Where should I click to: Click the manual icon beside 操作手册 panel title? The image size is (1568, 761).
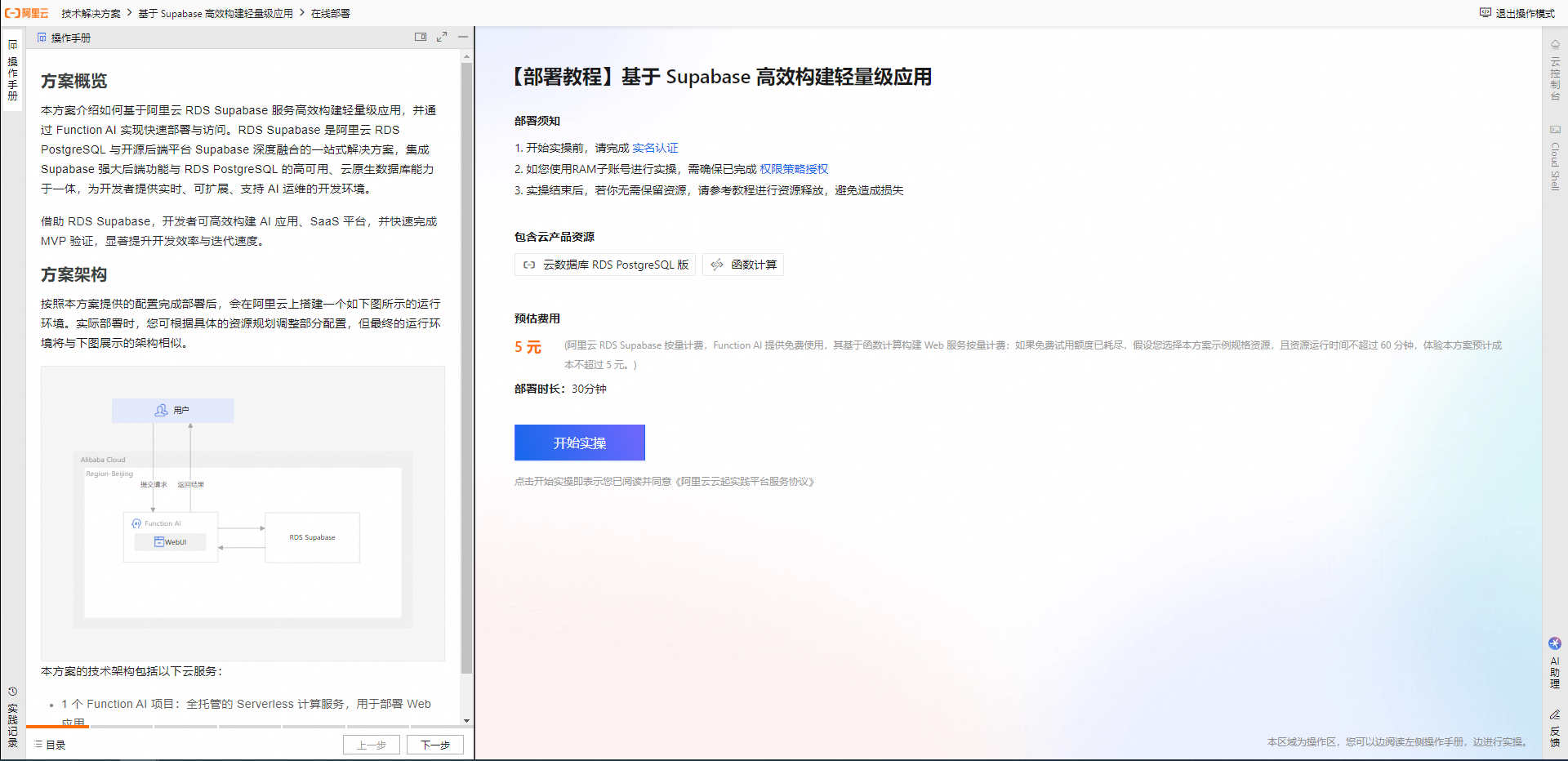tap(42, 38)
